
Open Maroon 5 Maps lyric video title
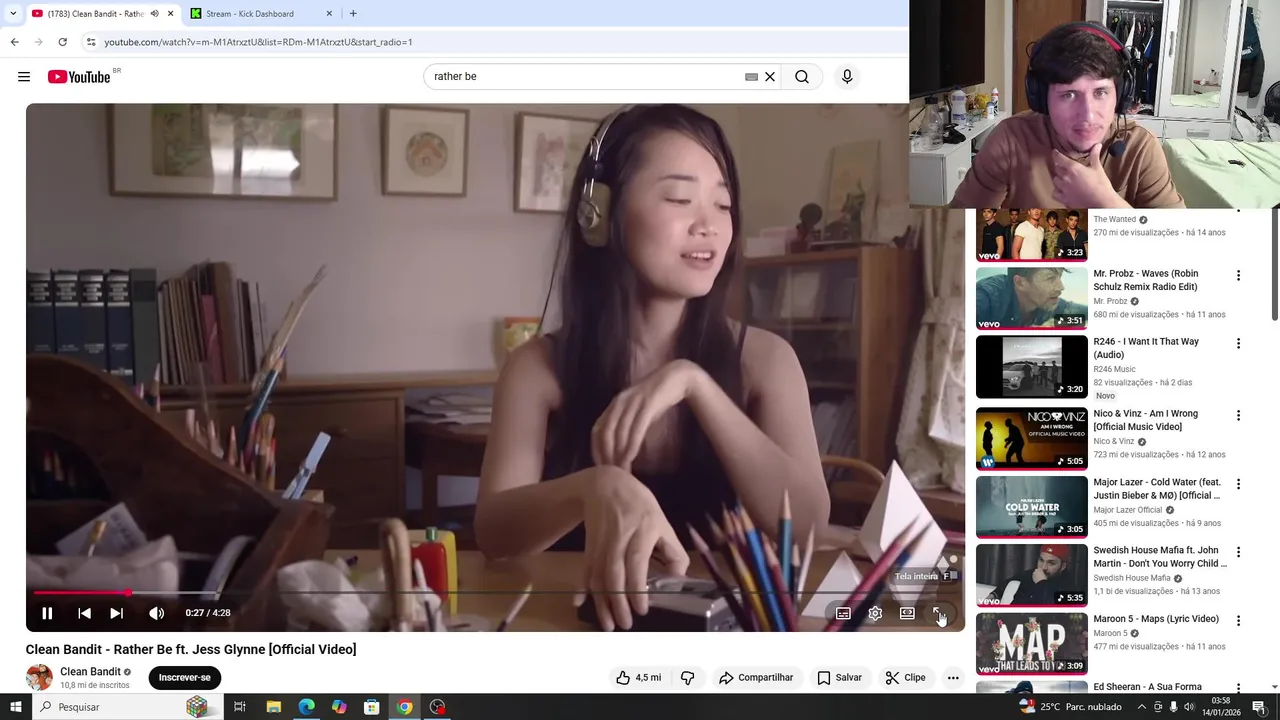(x=1156, y=619)
